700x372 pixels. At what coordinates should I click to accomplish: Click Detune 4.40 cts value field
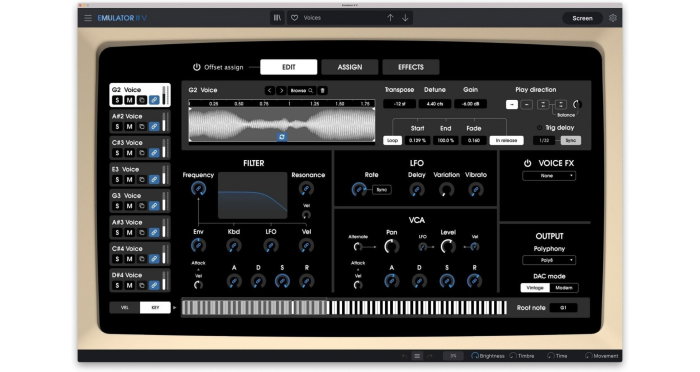coord(435,104)
